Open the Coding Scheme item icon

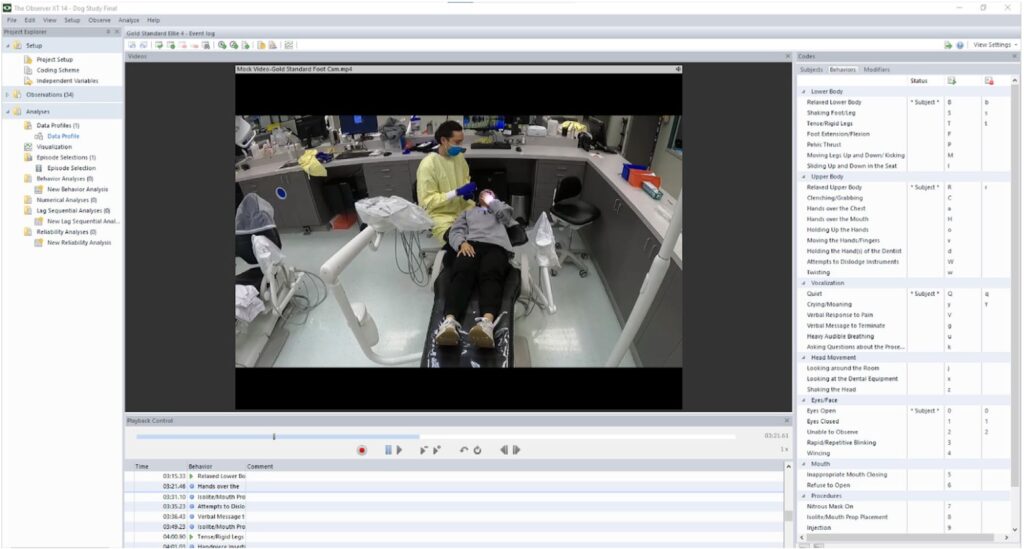[x=29, y=70]
